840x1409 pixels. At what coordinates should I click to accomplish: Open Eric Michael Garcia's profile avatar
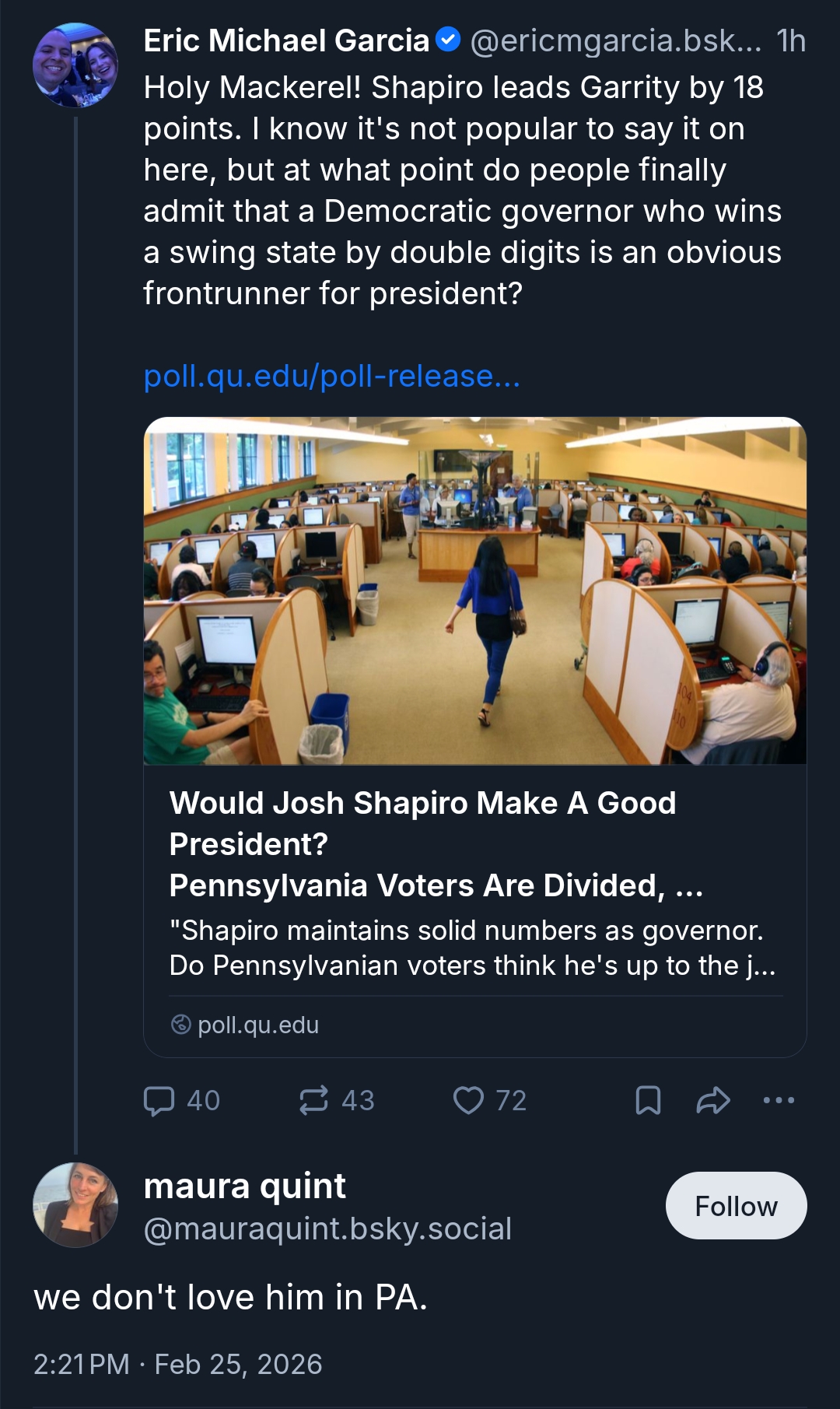tap(75, 65)
